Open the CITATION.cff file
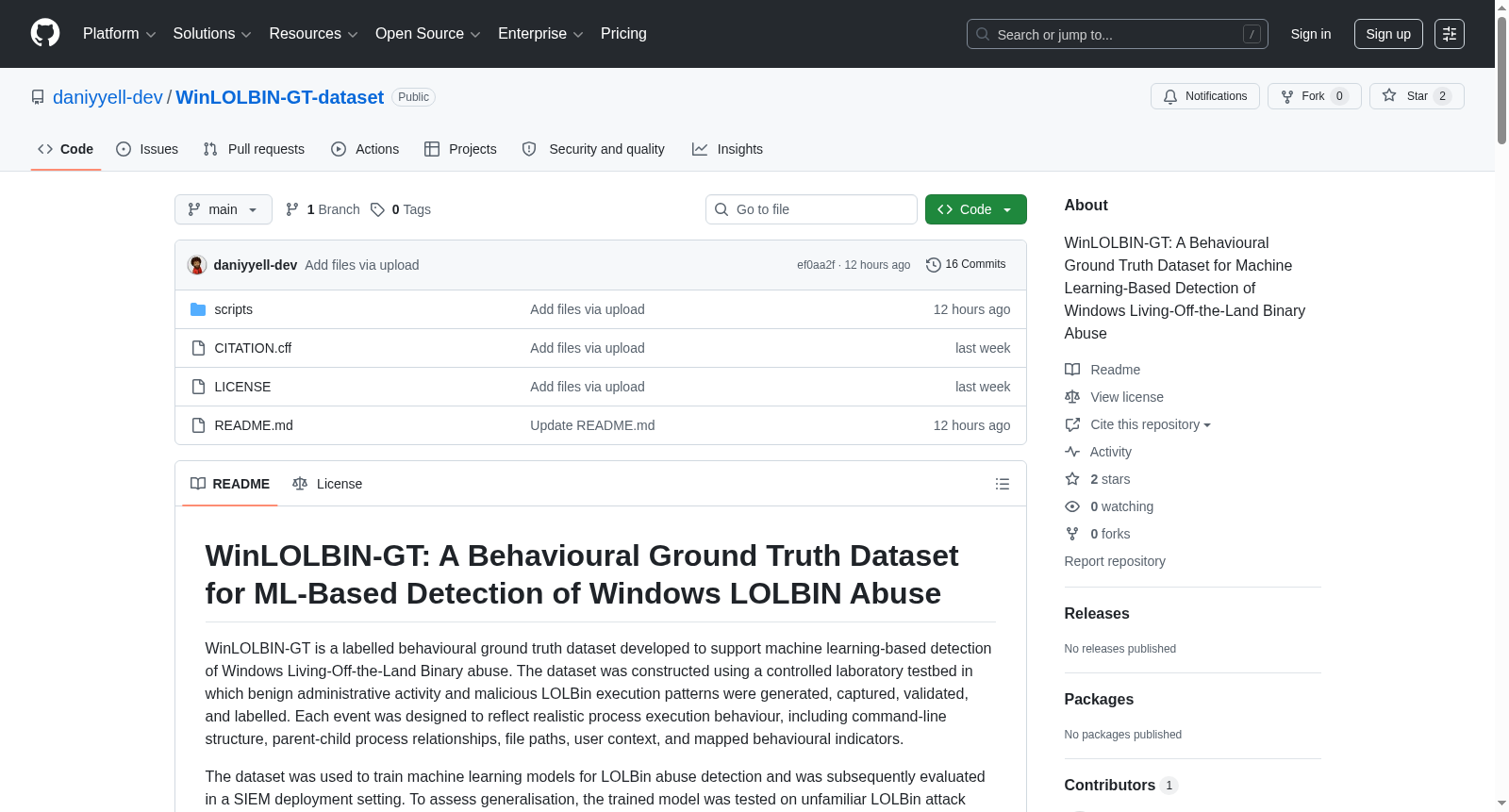The height and width of the screenshot is (812, 1509). (x=253, y=348)
